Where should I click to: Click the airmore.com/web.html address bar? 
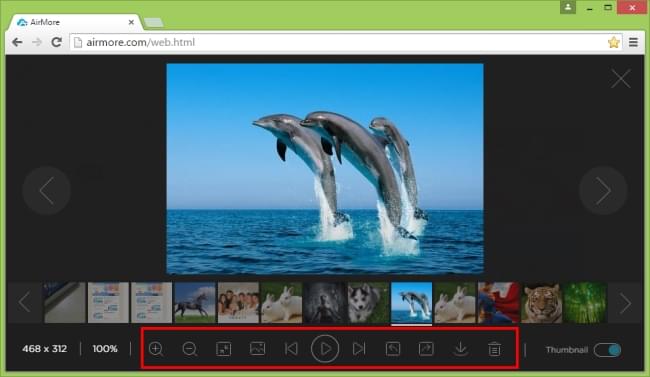pyautogui.click(x=346, y=42)
